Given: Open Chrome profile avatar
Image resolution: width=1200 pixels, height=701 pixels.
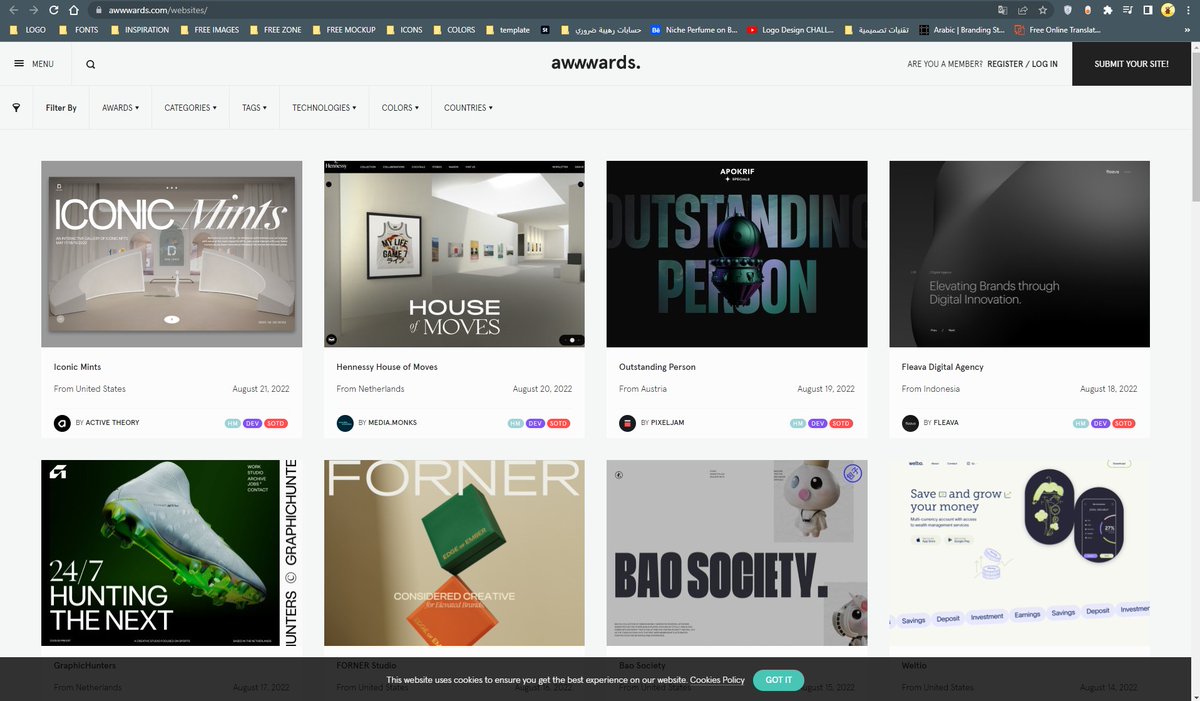Looking at the screenshot, I should point(1168,10).
